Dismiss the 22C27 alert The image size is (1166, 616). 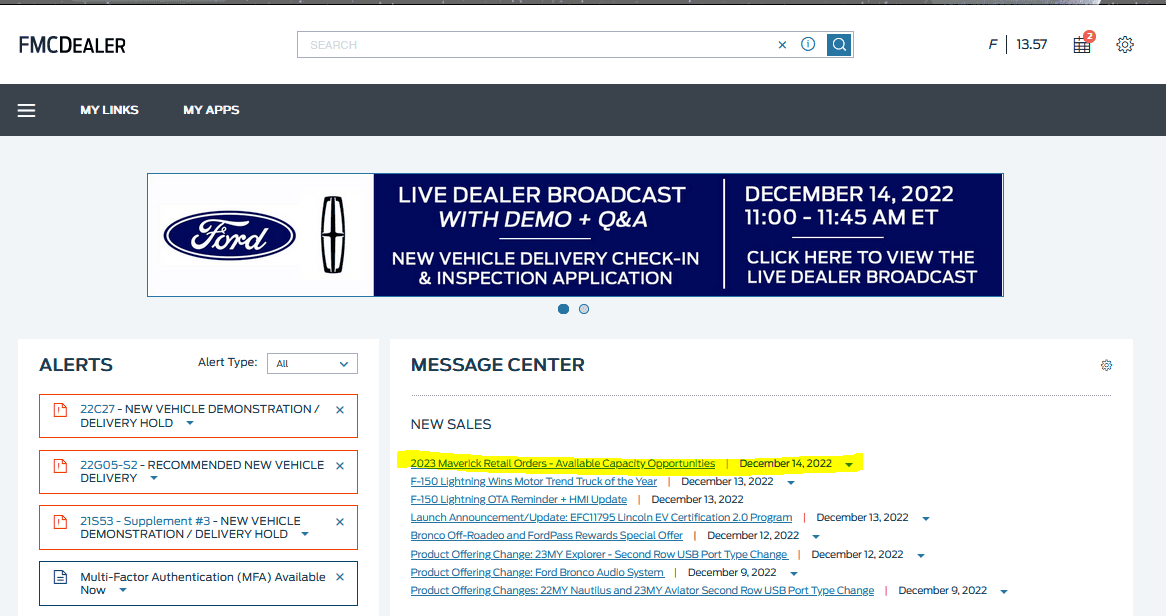pyautogui.click(x=340, y=410)
